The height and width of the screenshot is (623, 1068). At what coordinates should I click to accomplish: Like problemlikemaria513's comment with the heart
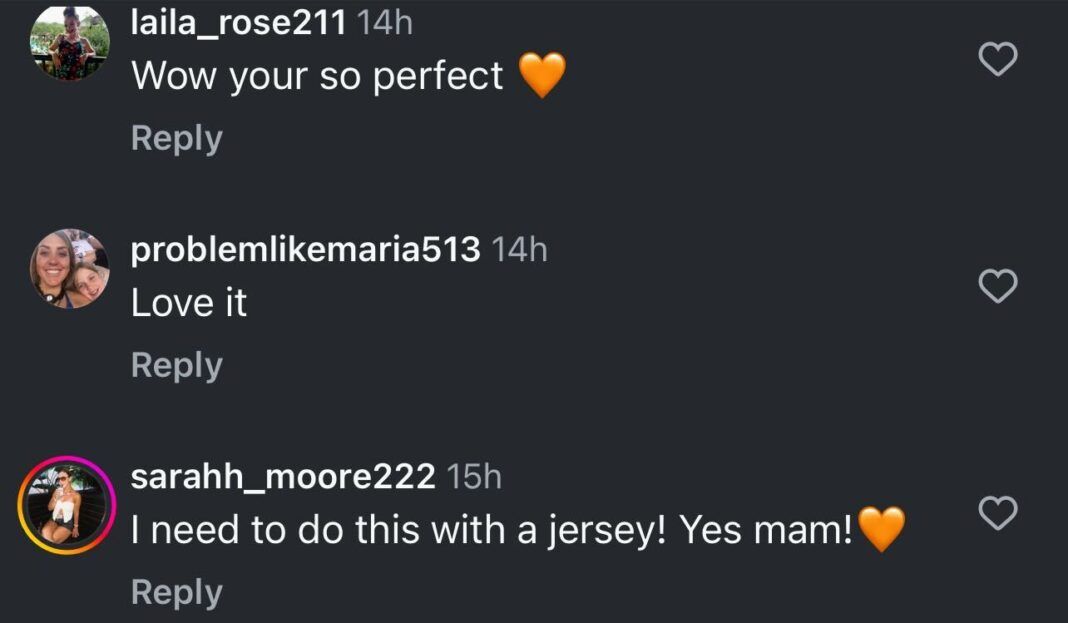996,287
